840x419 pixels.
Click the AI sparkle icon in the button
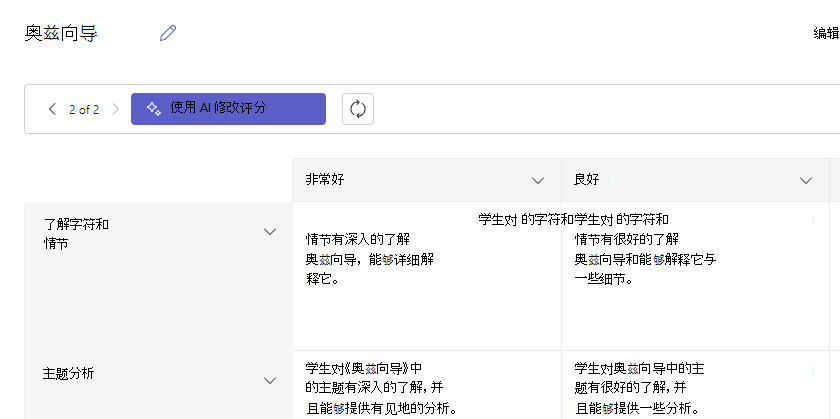(x=154, y=109)
